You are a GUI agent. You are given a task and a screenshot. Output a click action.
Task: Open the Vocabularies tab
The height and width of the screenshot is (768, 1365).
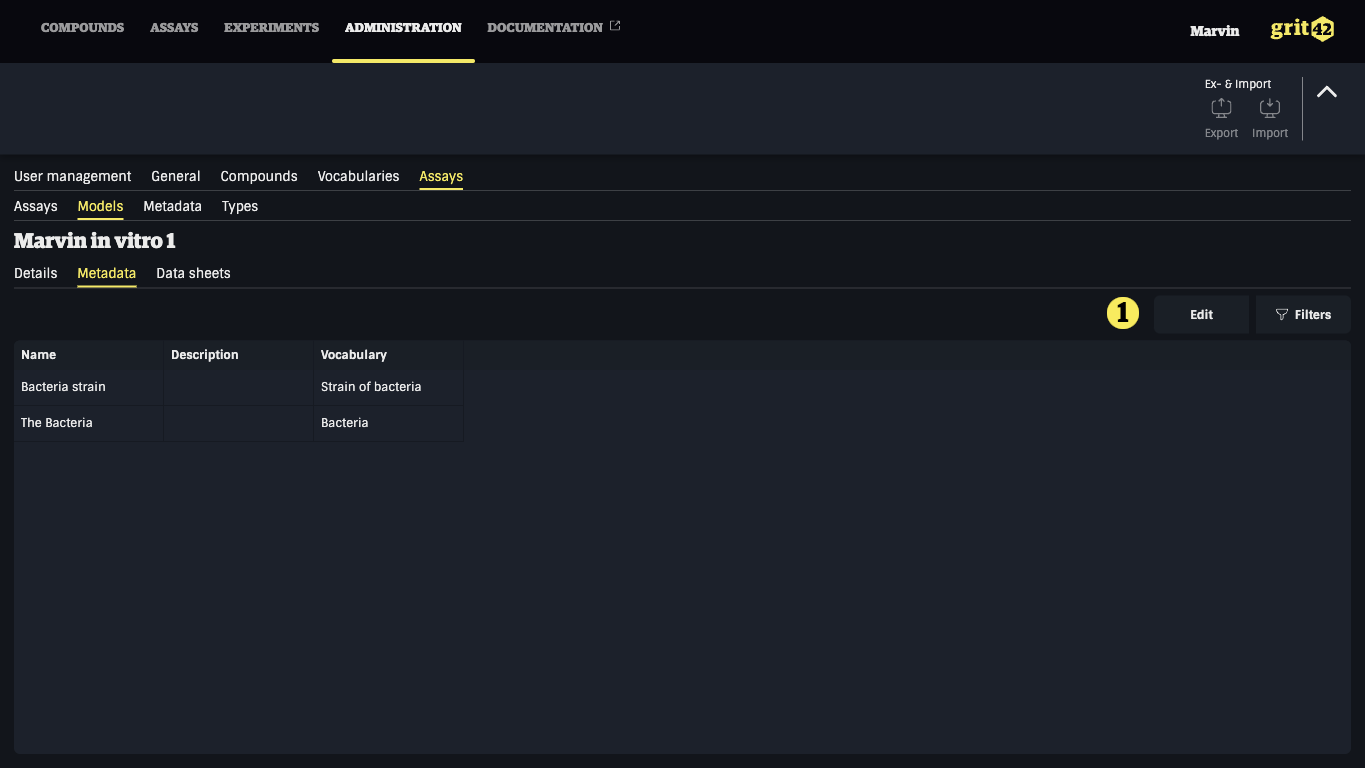click(x=358, y=176)
